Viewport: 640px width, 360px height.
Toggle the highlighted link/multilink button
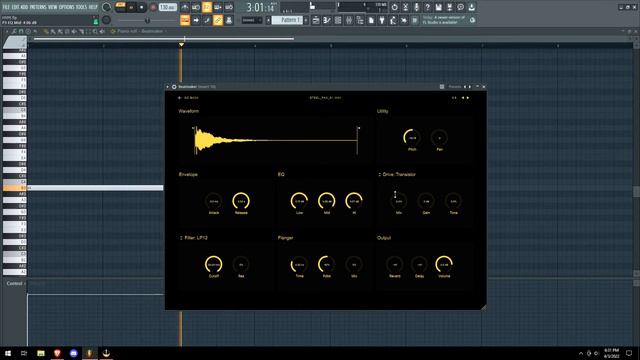218,20
